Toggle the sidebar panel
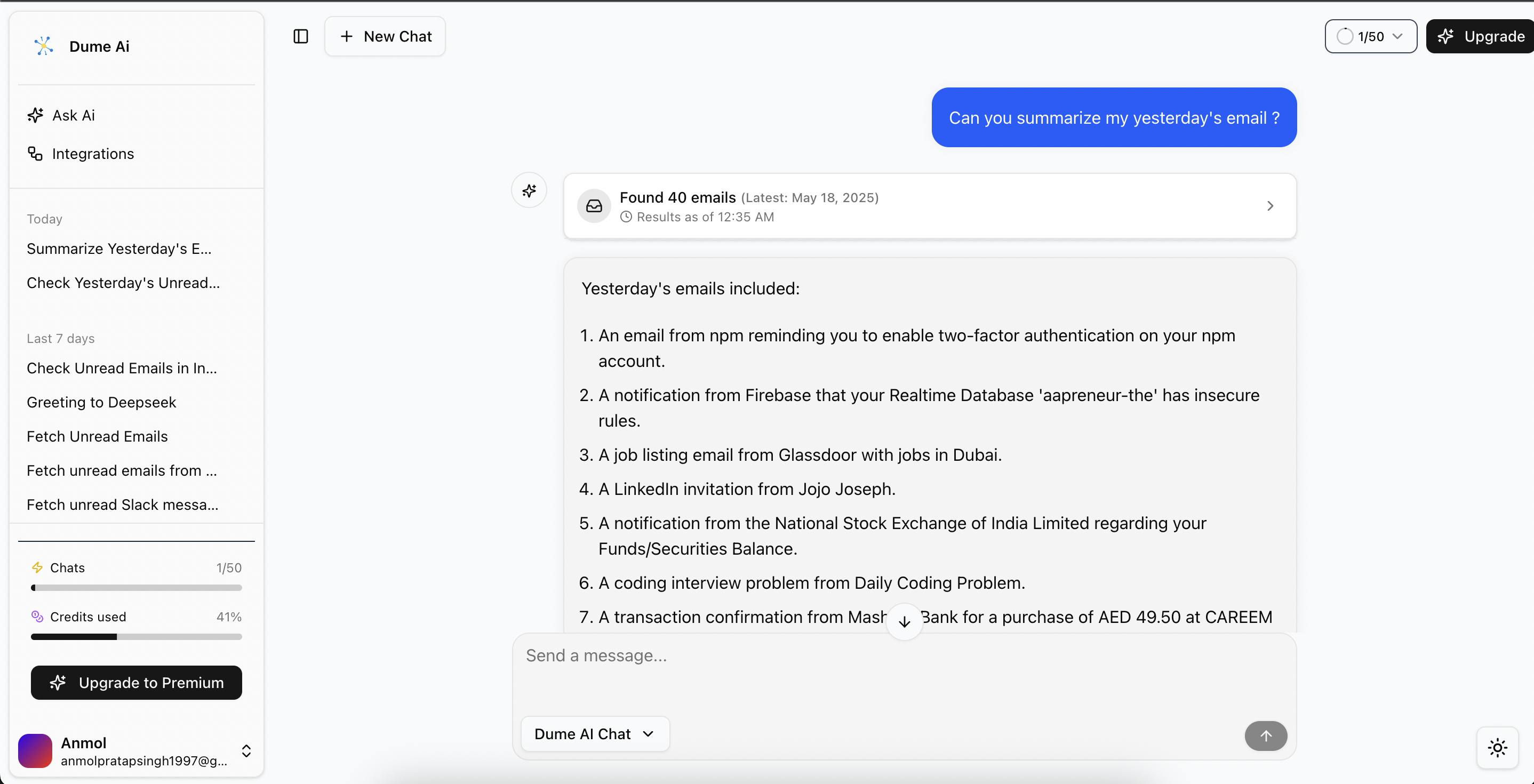Screen dimensions: 1534x784 click(x=300, y=36)
